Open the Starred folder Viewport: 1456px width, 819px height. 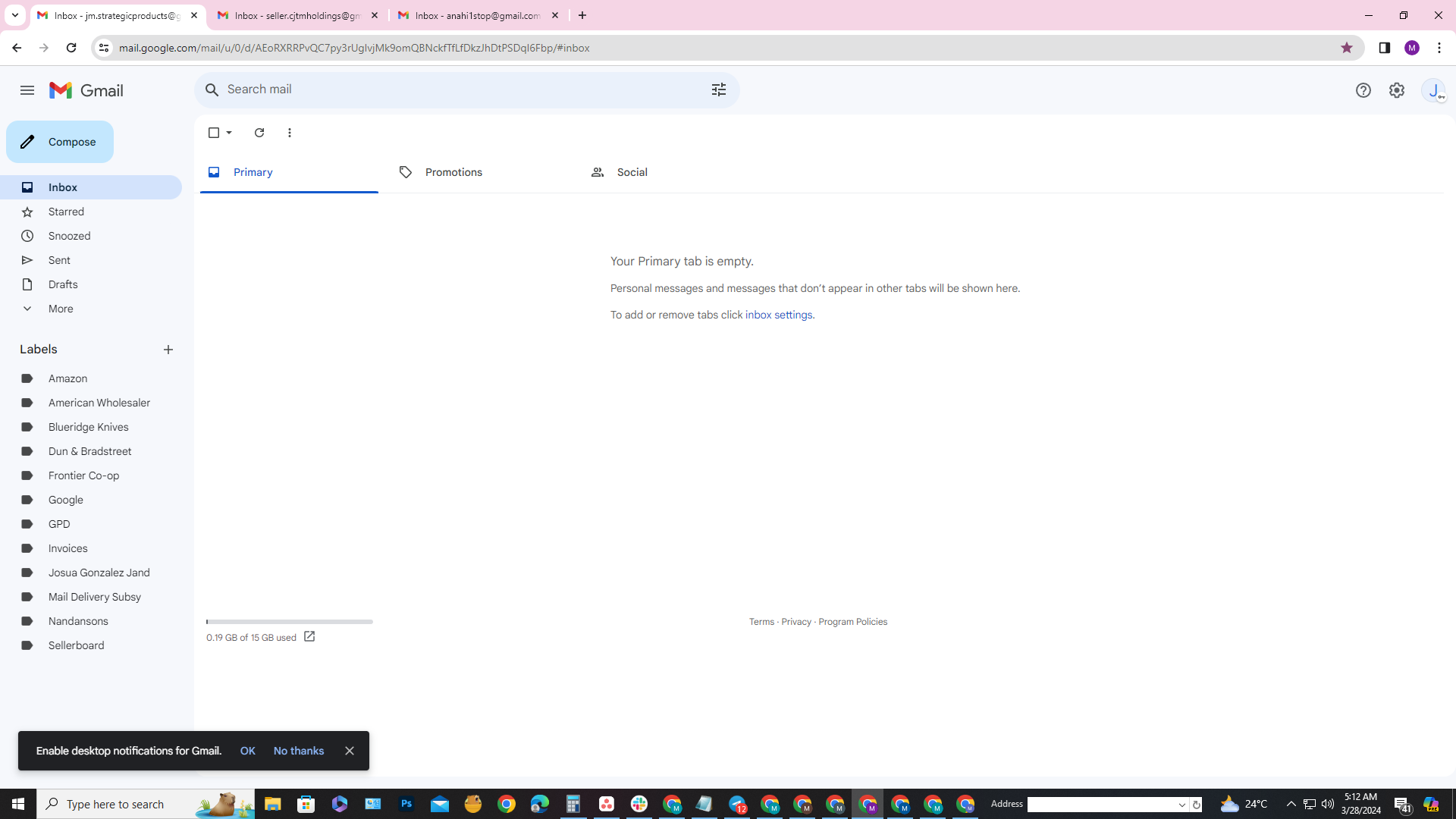click(91, 212)
